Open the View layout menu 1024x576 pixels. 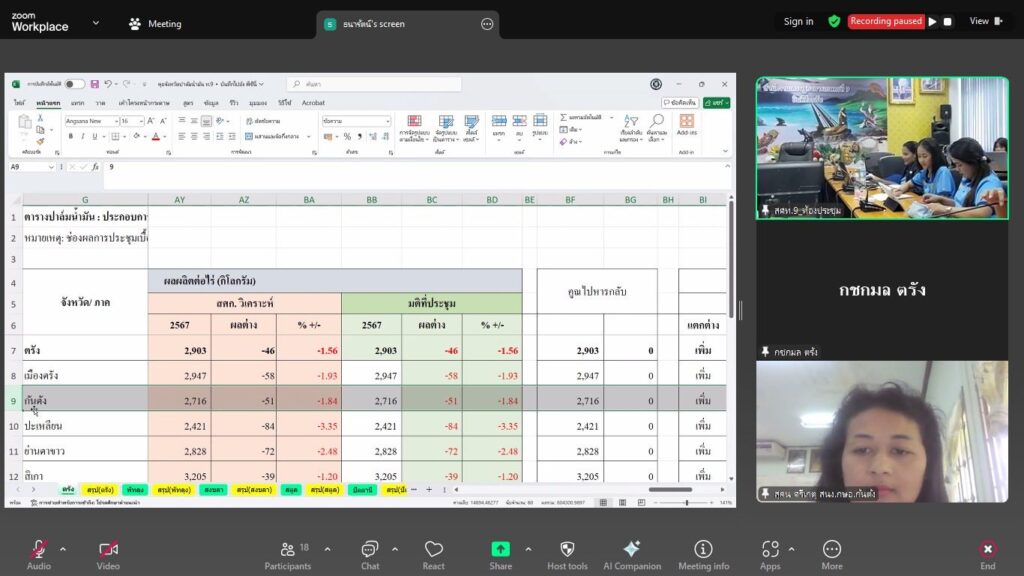pos(985,21)
